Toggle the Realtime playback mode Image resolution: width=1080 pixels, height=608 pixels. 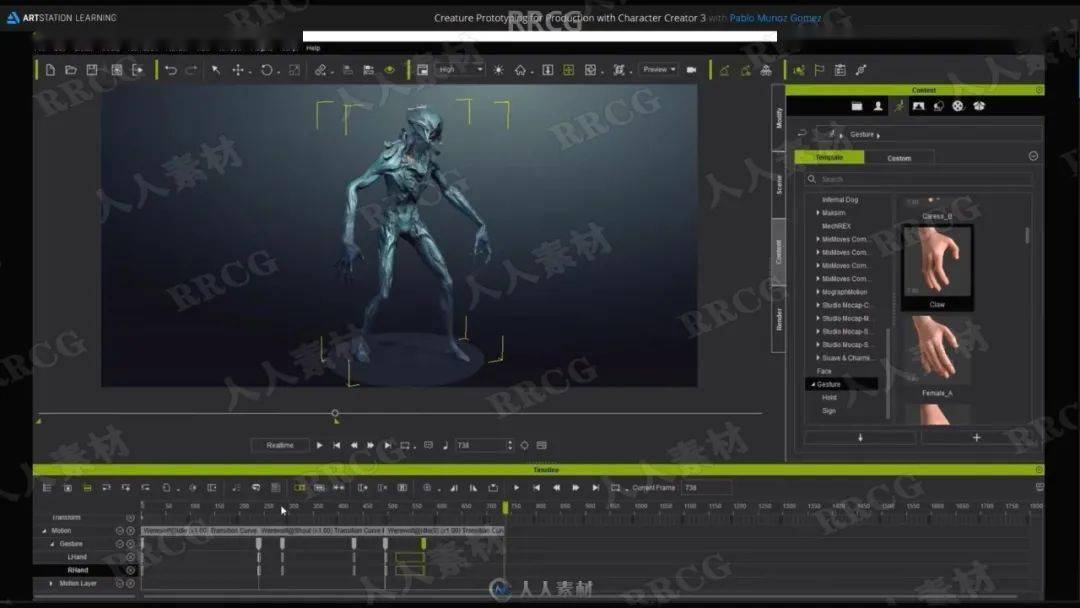(x=280, y=445)
